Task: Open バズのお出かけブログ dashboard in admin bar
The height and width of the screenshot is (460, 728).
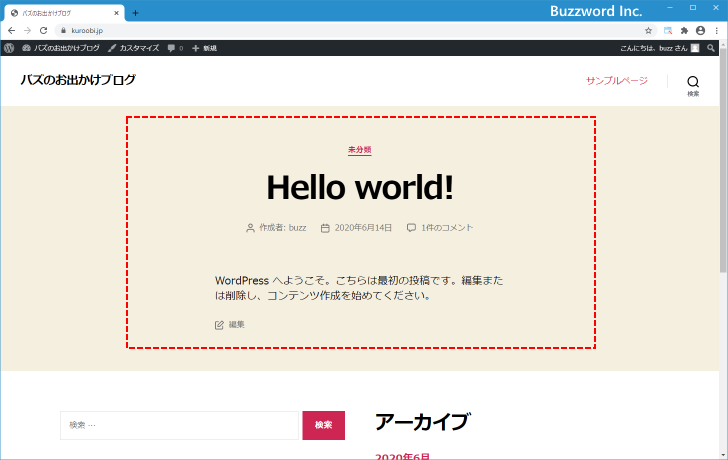Action: pos(61,48)
